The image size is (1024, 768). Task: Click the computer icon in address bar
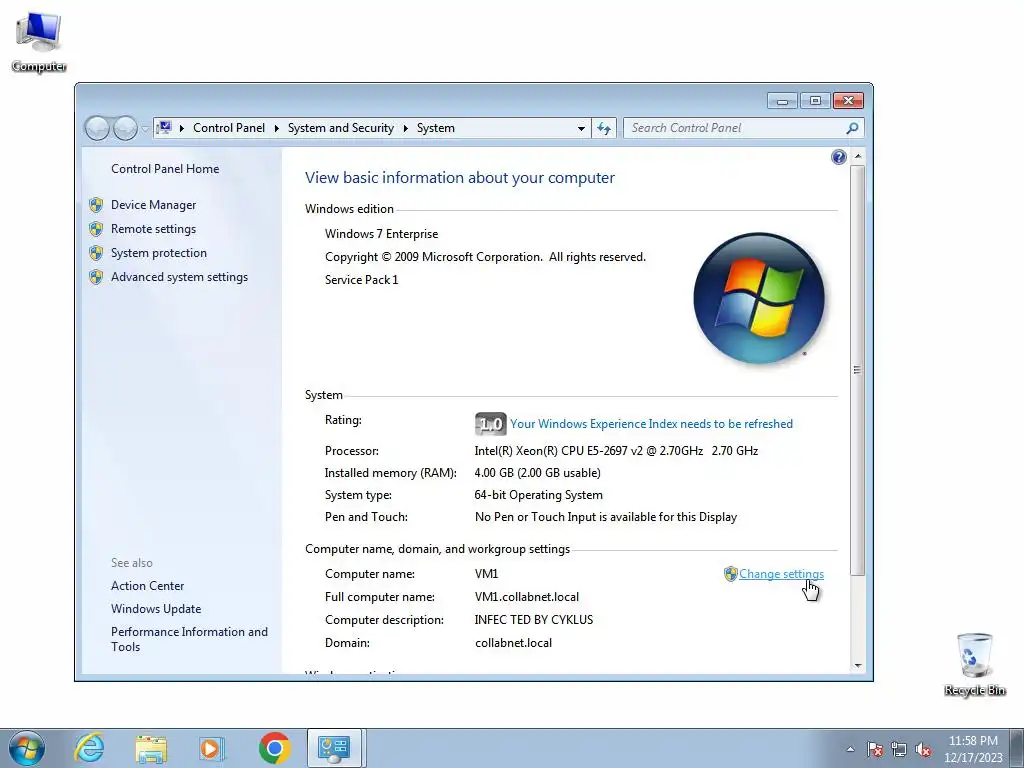(x=165, y=127)
